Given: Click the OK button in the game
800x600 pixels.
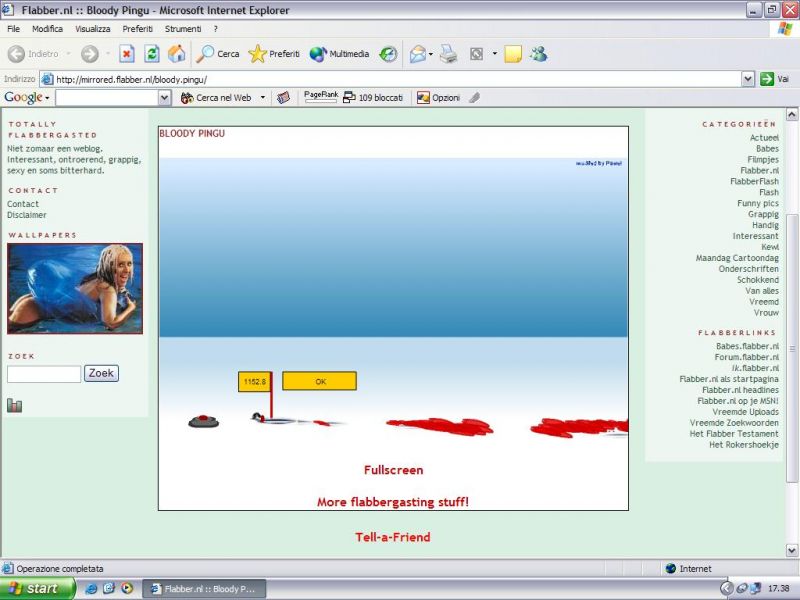Looking at the screenshot, I should click(319, 381).
